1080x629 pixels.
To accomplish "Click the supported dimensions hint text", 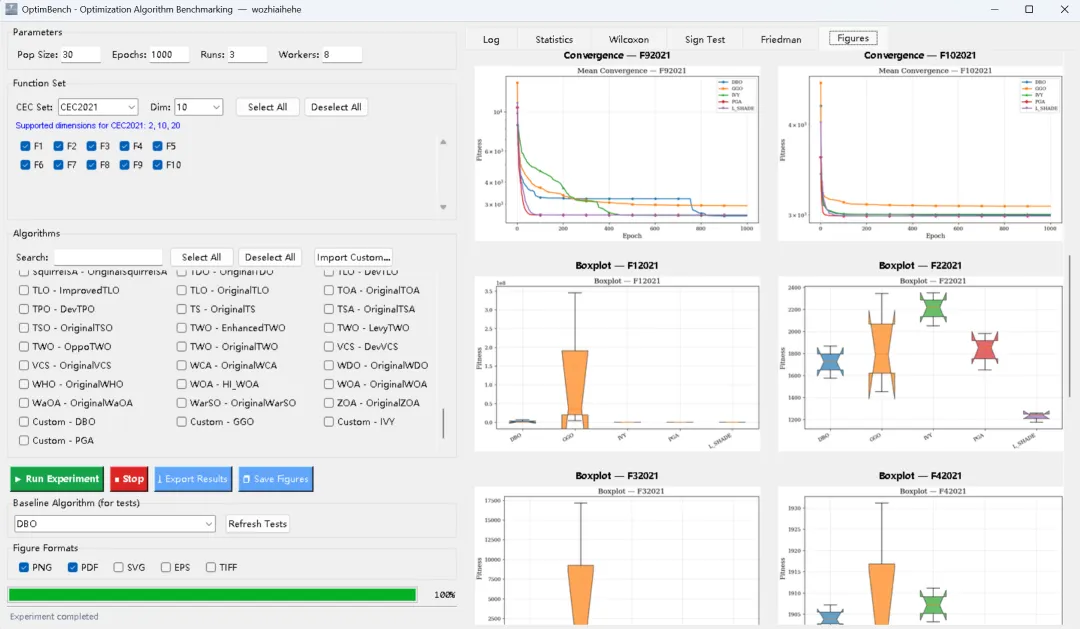I will click(98, 125).
